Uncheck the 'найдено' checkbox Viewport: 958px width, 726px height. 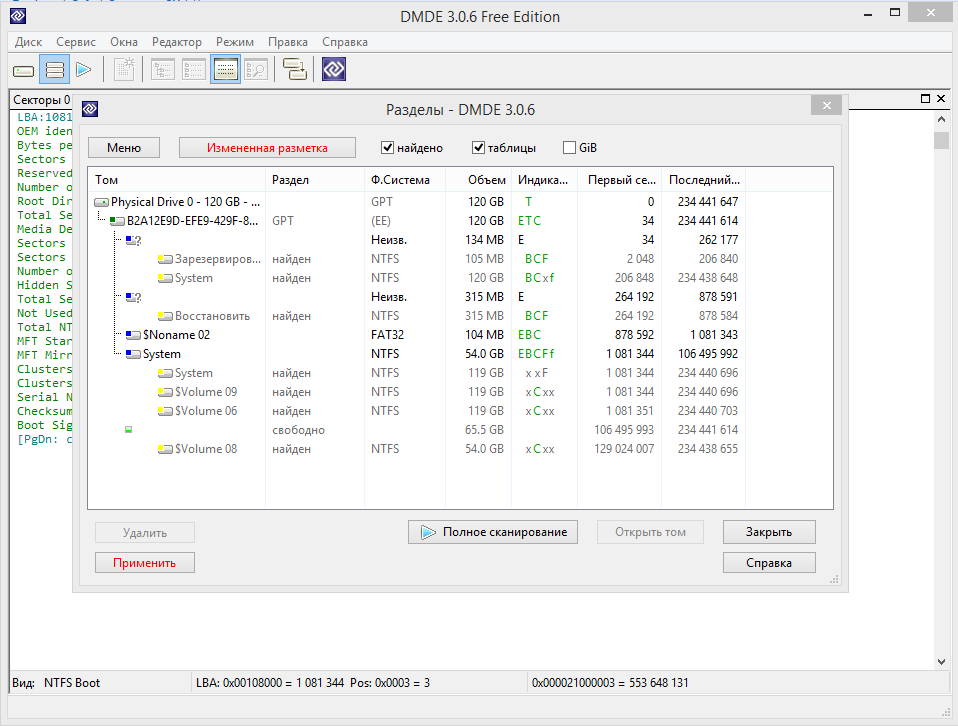click(x=388, y=148)
